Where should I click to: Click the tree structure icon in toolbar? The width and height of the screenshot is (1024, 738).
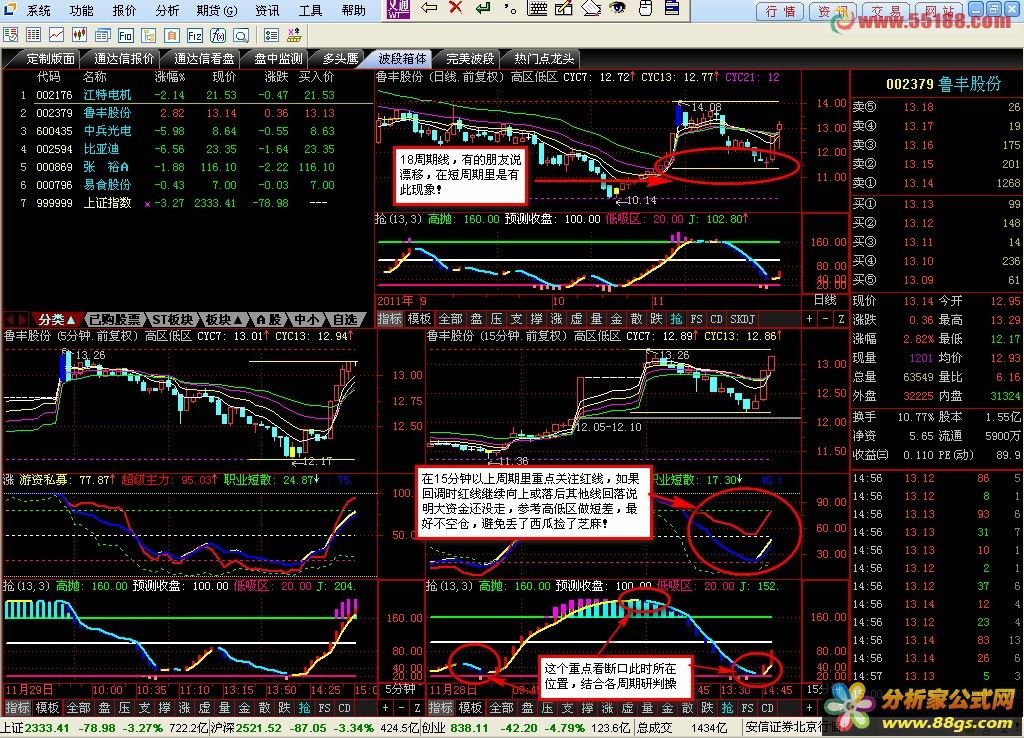(149, 35)
